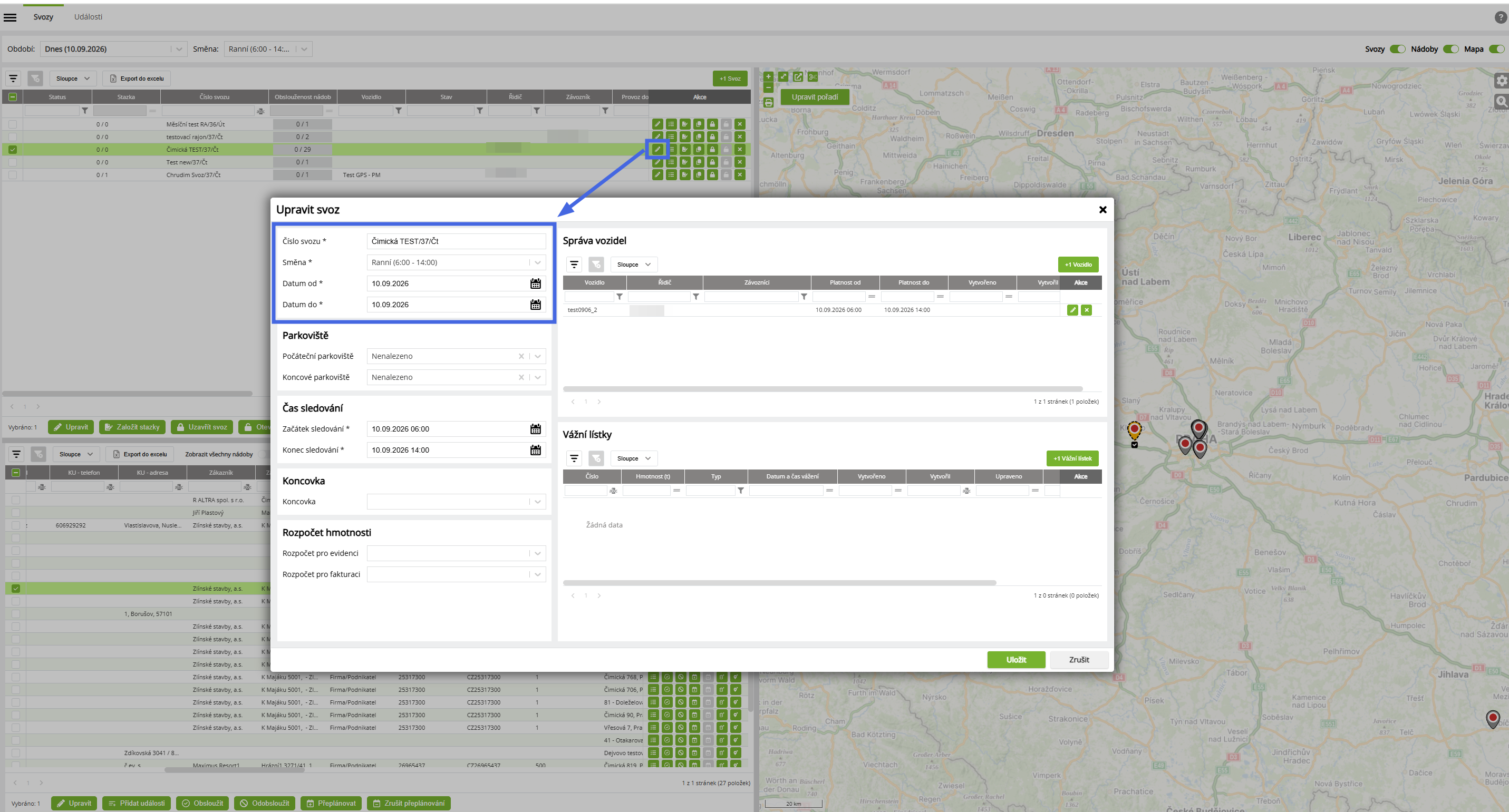1509x812 pixels.
Task: Expand the Směna dropdown in the dialog
Action: [x=538, y=263]
